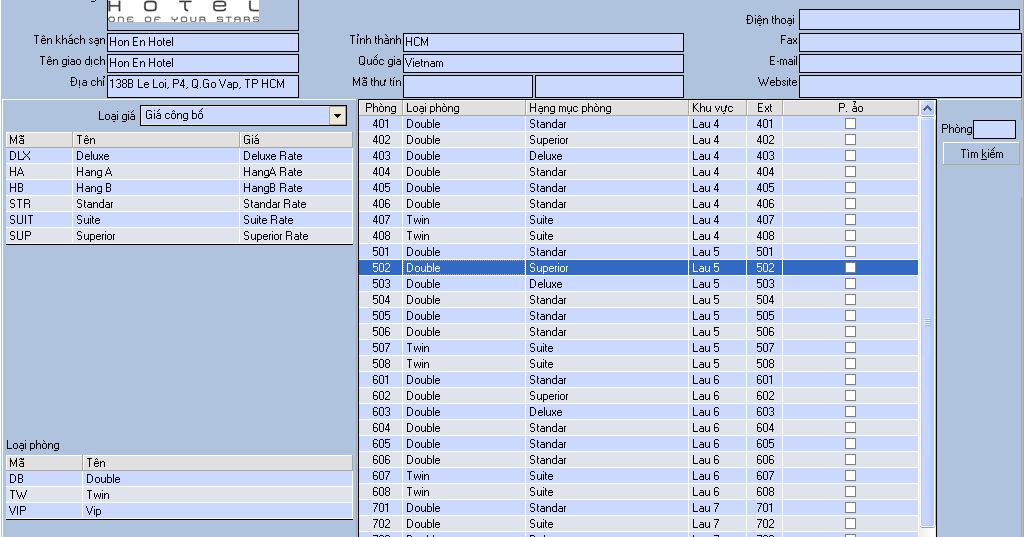The image size is (1024, 537).
Task: Click the Mã header of rate table
Action: (39, 140)
